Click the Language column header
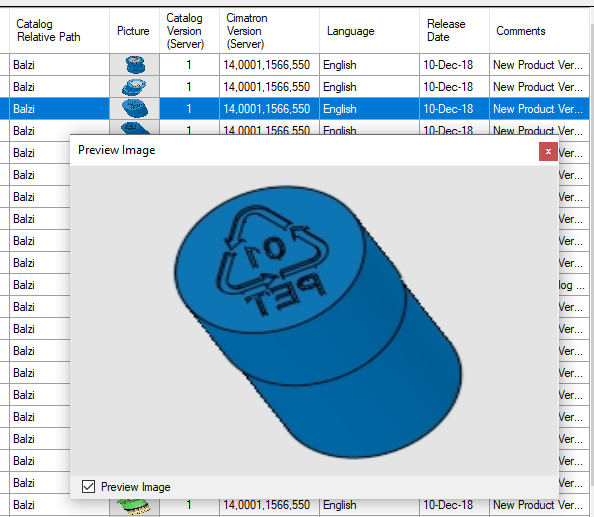This screenshot has width=594, height=517. click(369, 31)
